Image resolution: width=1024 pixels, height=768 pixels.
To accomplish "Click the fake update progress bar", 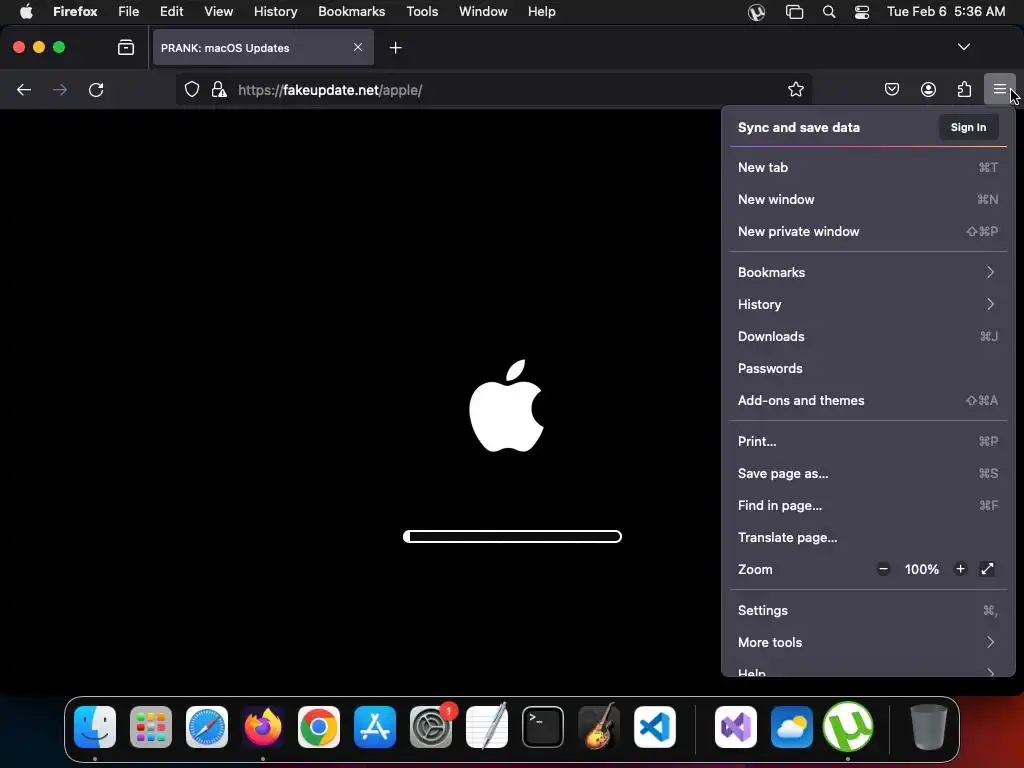I will tap(512, 537).
